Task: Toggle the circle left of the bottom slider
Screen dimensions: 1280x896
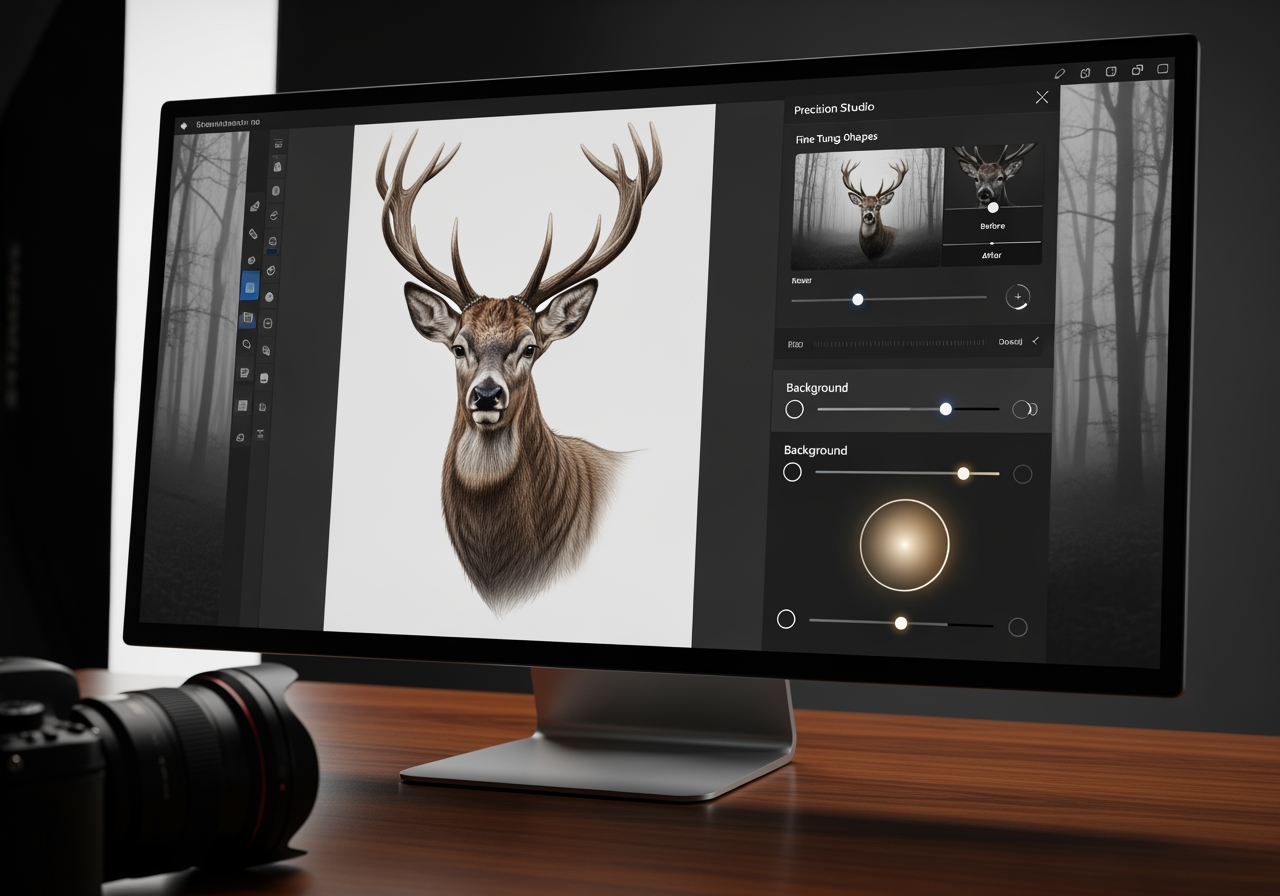Action: pos(786,619)
